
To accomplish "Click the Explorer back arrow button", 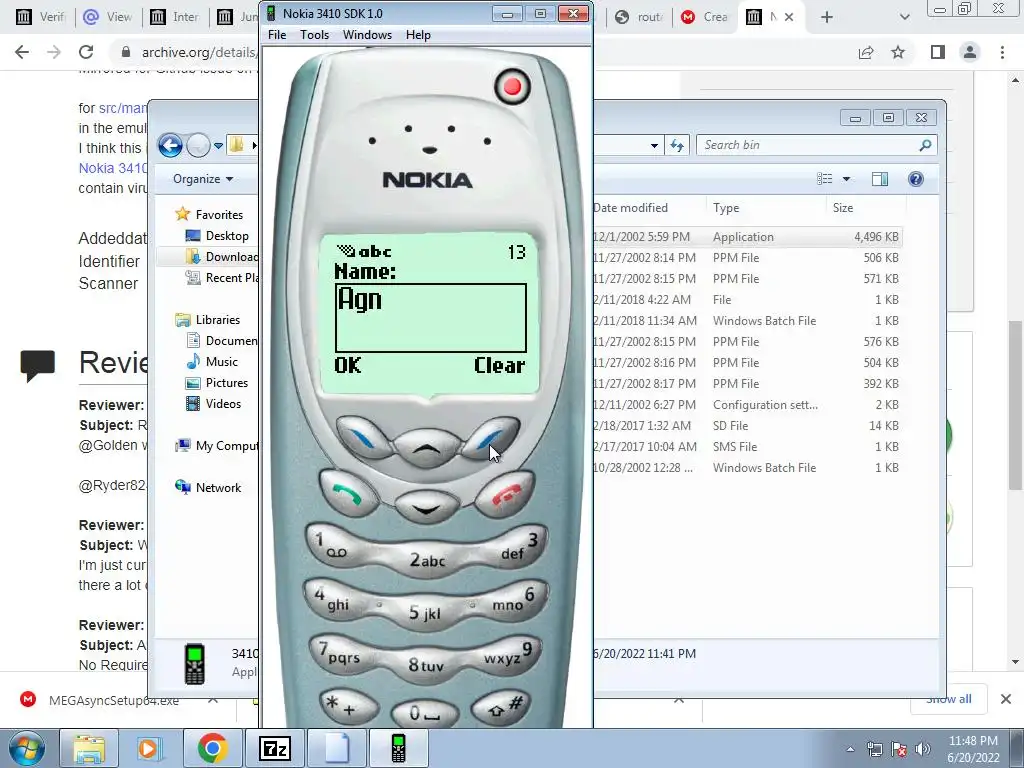I will (170, 145).
